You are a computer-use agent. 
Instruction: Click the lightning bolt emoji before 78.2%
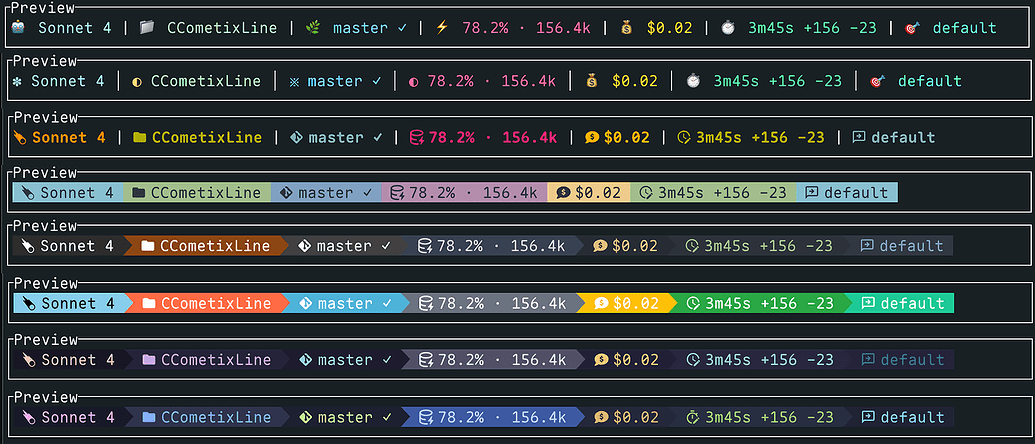tap(442, 28)
